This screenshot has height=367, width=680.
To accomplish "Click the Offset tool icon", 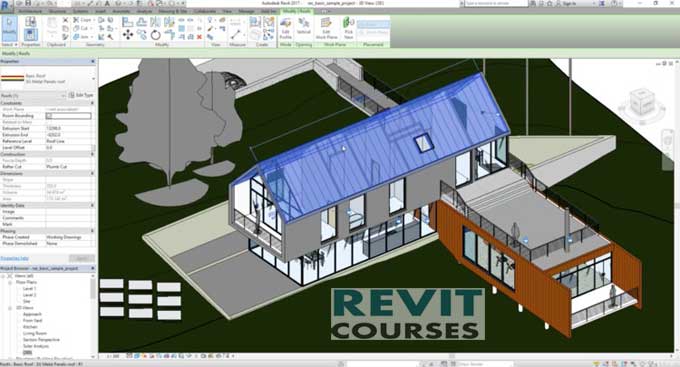I will pos(141,21).
